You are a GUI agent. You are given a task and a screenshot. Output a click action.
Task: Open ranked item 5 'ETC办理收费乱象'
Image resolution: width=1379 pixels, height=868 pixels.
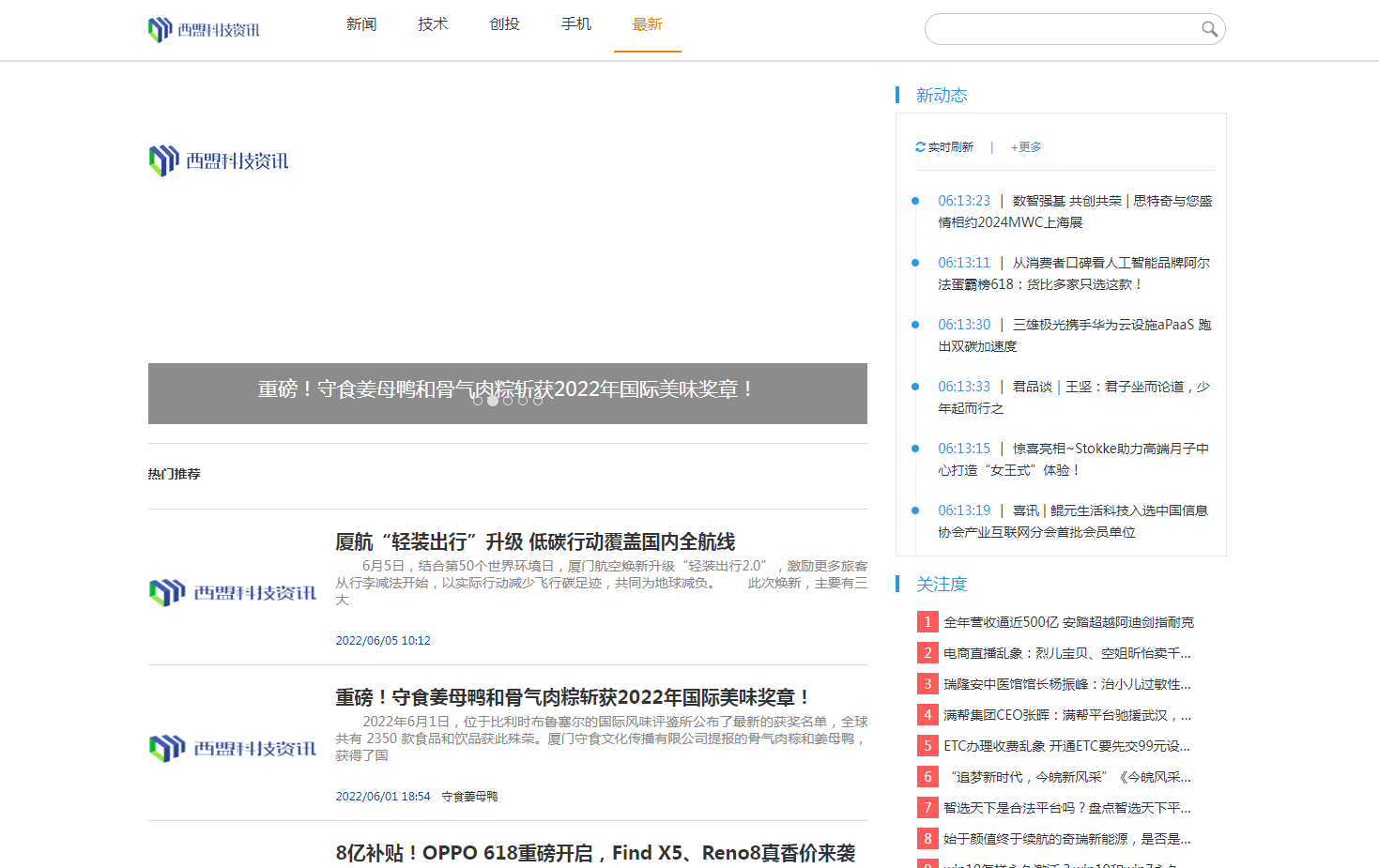tap(1067, 746)
